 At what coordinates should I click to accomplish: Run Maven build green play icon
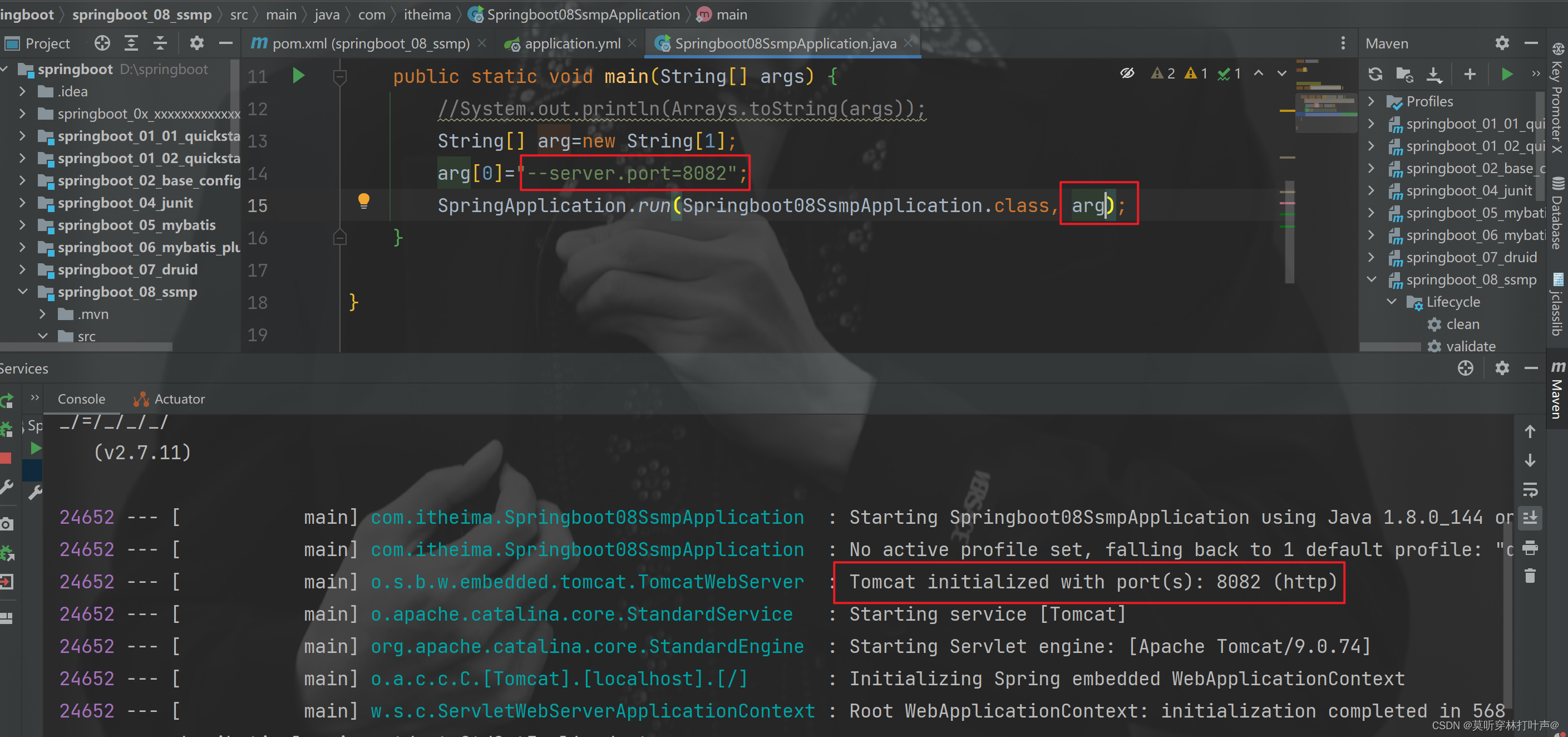tap(1507, 74)
